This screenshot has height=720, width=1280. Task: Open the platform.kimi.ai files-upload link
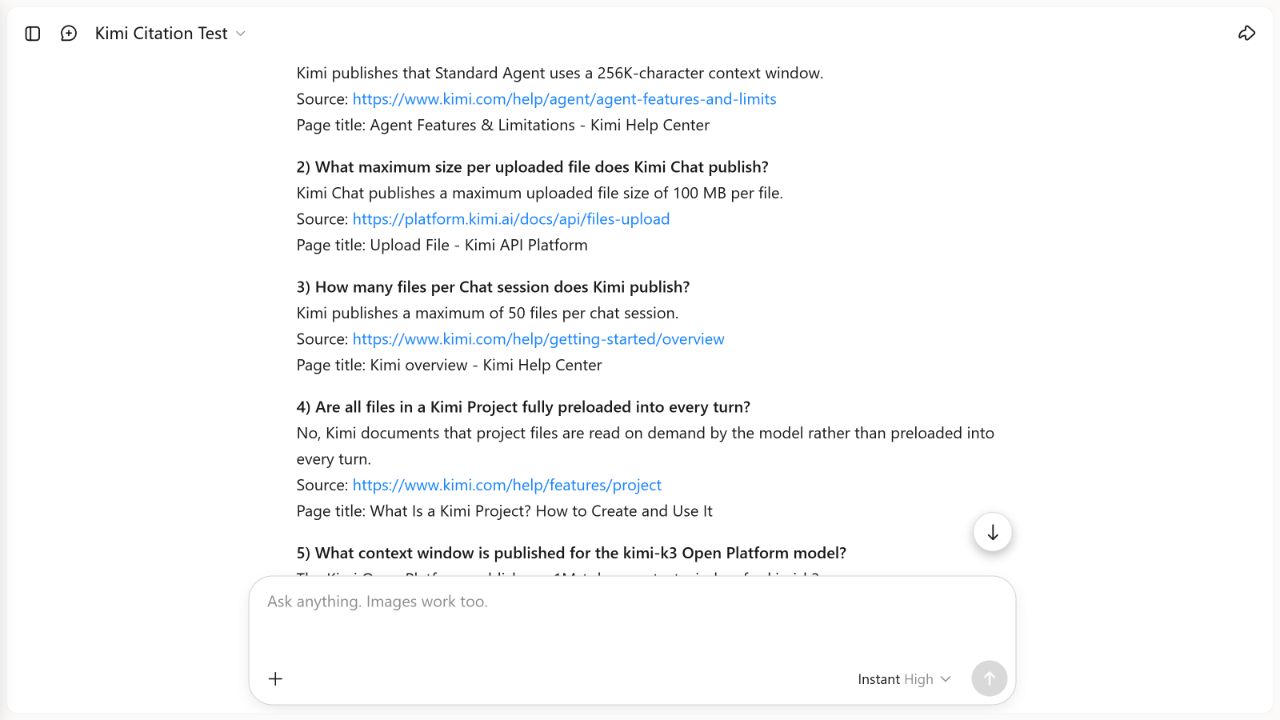click(511, 219)
